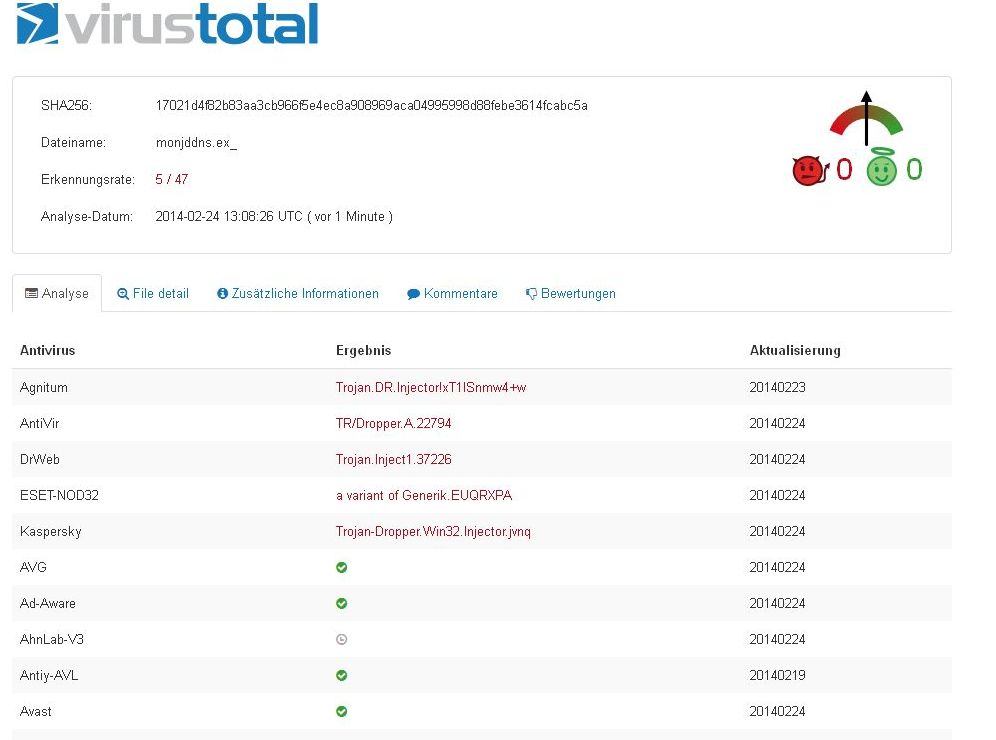Screen dimensions: 996x740
Task: Click the Erkennungsrate field label
Action: (88, 180)
